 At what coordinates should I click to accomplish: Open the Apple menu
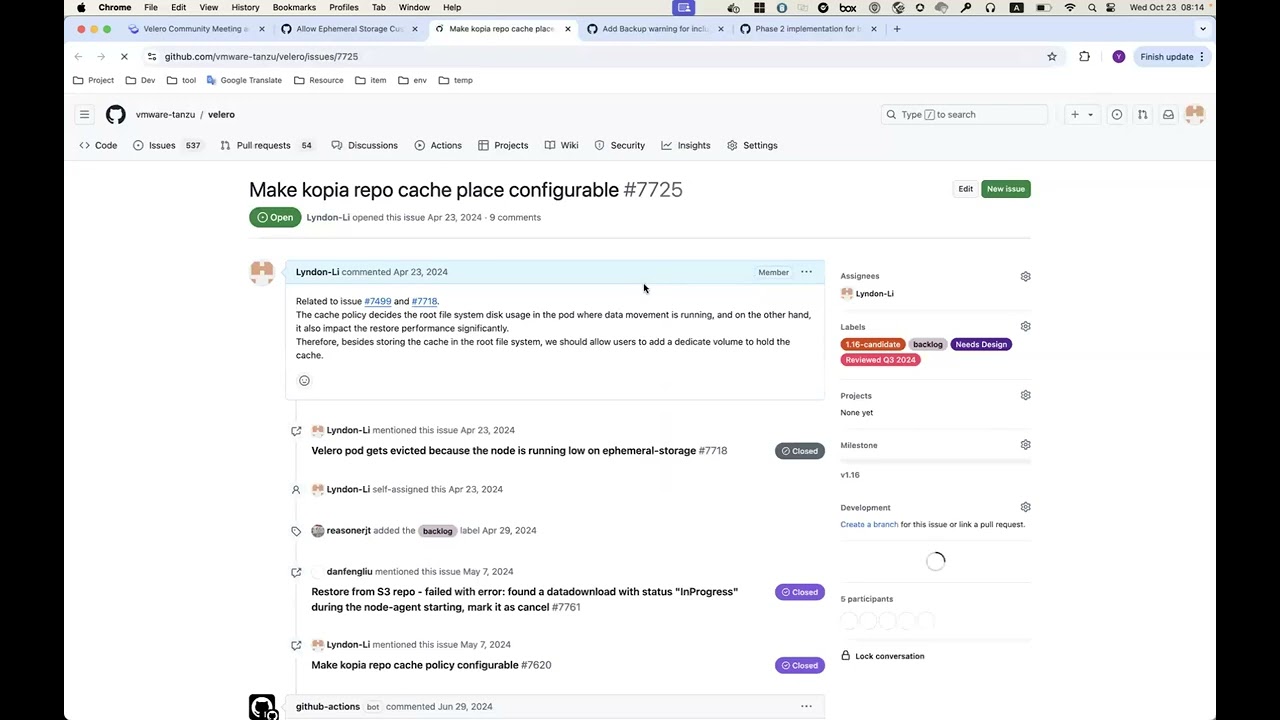pos(81,7)
